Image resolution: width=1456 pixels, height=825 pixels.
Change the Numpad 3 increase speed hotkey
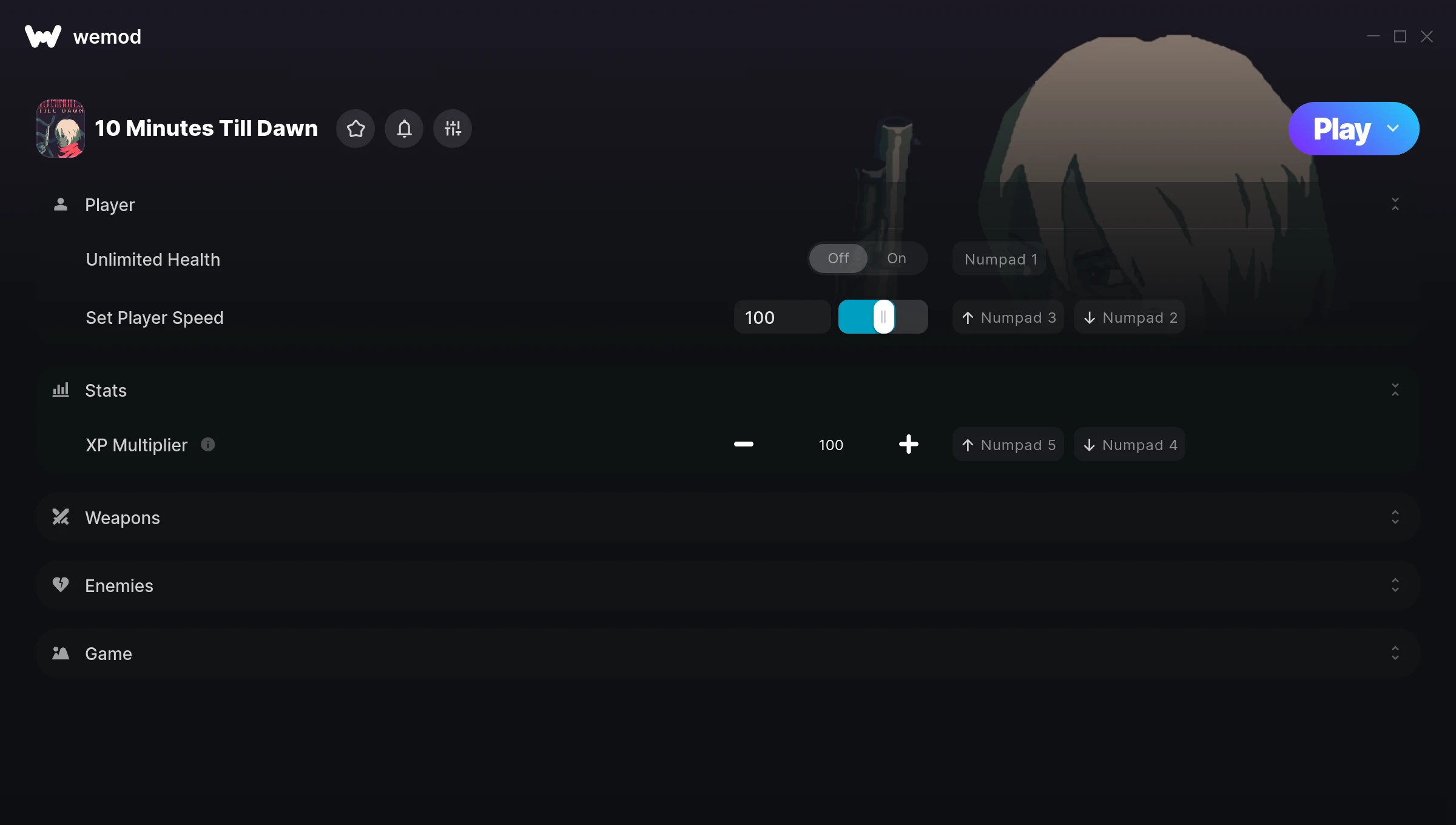click(x=1008, y=317)
